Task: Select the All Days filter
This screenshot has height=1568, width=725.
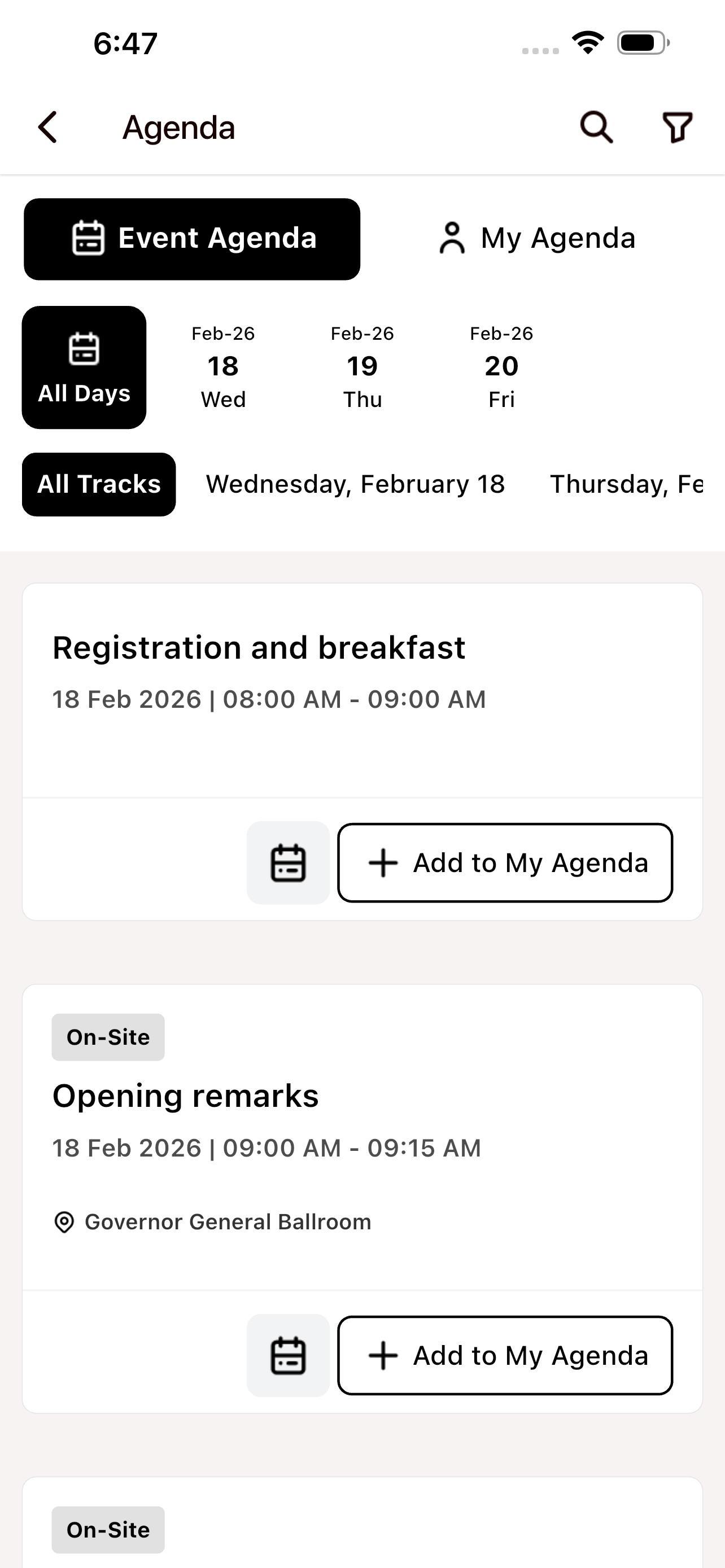Action: click(x=84, y=367)
